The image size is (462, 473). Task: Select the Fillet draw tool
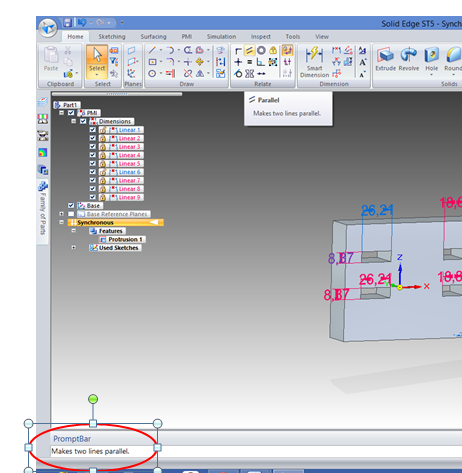pos(170,62)
